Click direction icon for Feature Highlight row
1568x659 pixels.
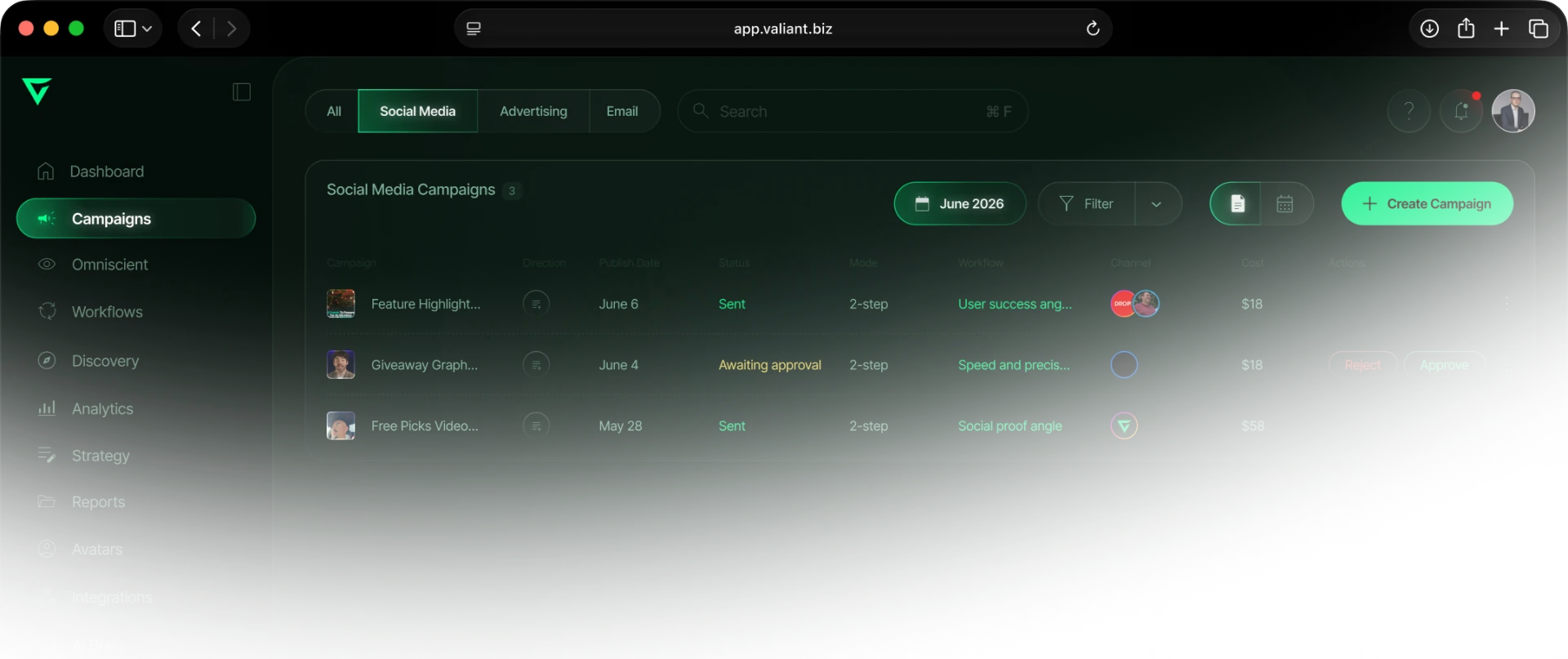[x=536, y=304]
